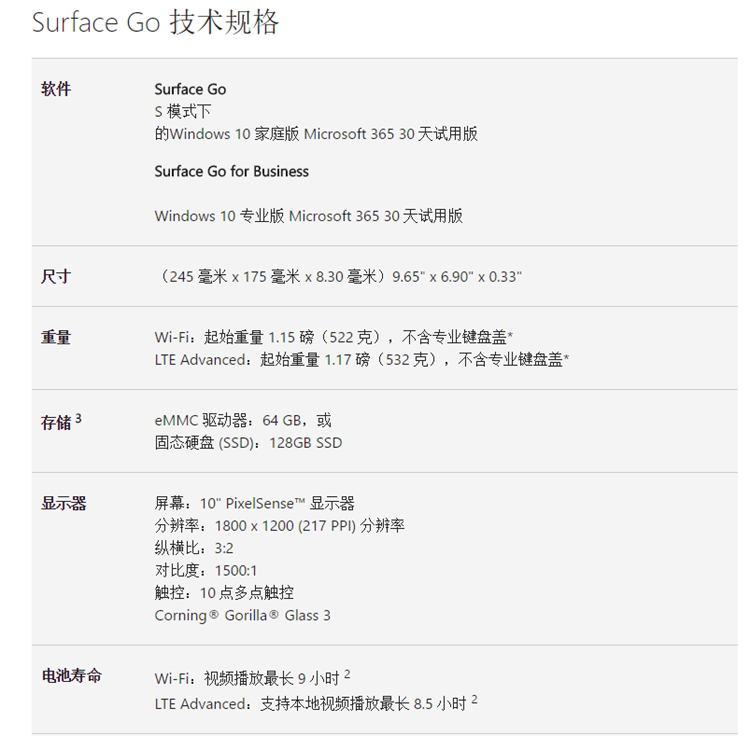750x736 pixels.
Task: Click the eMMC 驱动器 64 GB line
Action: (243, 420)
